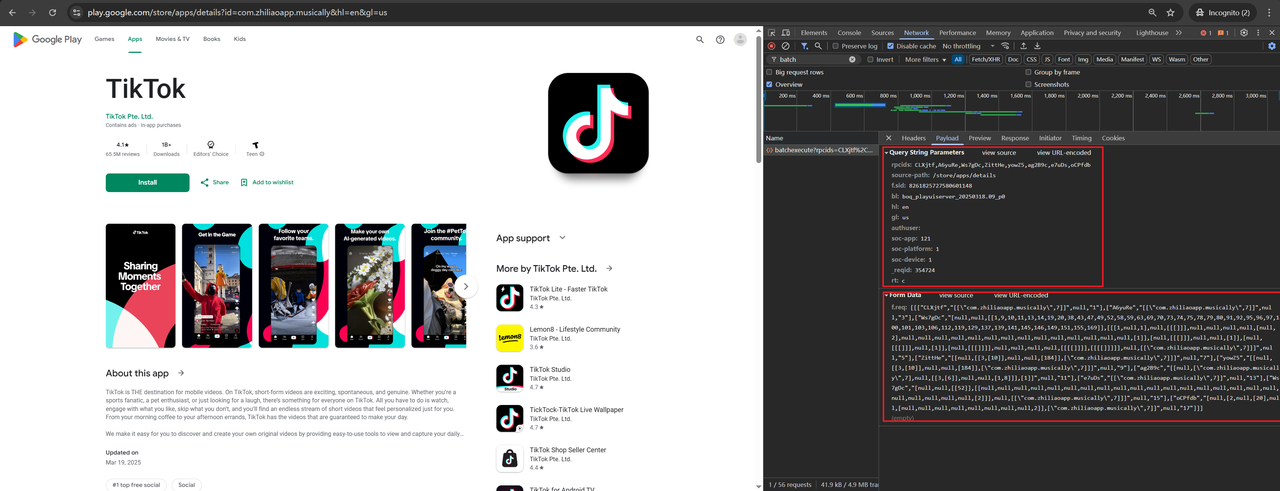Screen dimensions: 1280x491
Task: Open DevTools main settings gear
Action: [1243, 33]
